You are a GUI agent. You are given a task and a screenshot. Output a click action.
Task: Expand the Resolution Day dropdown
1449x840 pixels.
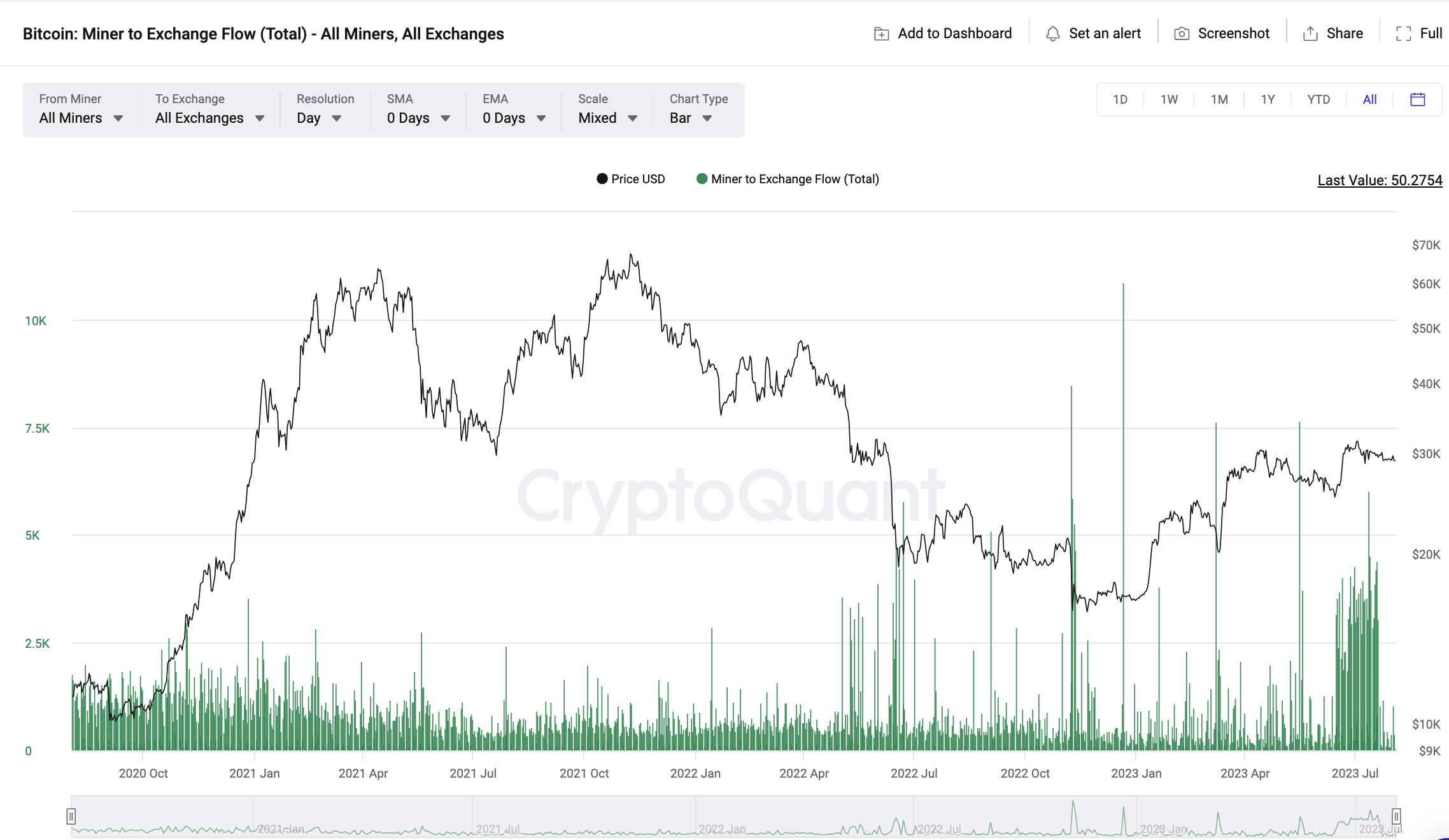pos(319,118)
